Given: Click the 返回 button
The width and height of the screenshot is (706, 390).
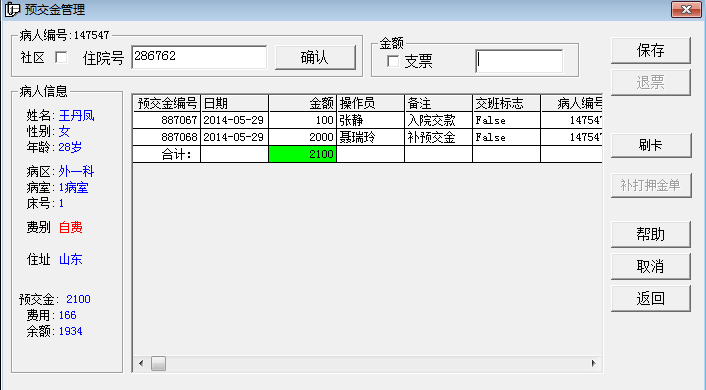Looking at the screenshot, I should pyautogui.click(x=651, y=298).
